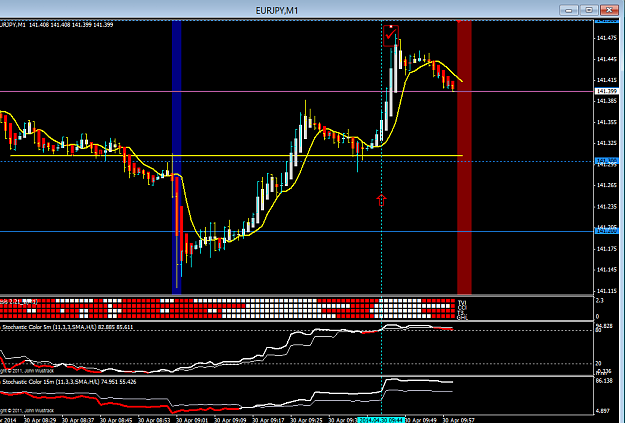Click the 30 Apr 08:37 time axis label
The image size is (625, 423).
click(78, 420)
